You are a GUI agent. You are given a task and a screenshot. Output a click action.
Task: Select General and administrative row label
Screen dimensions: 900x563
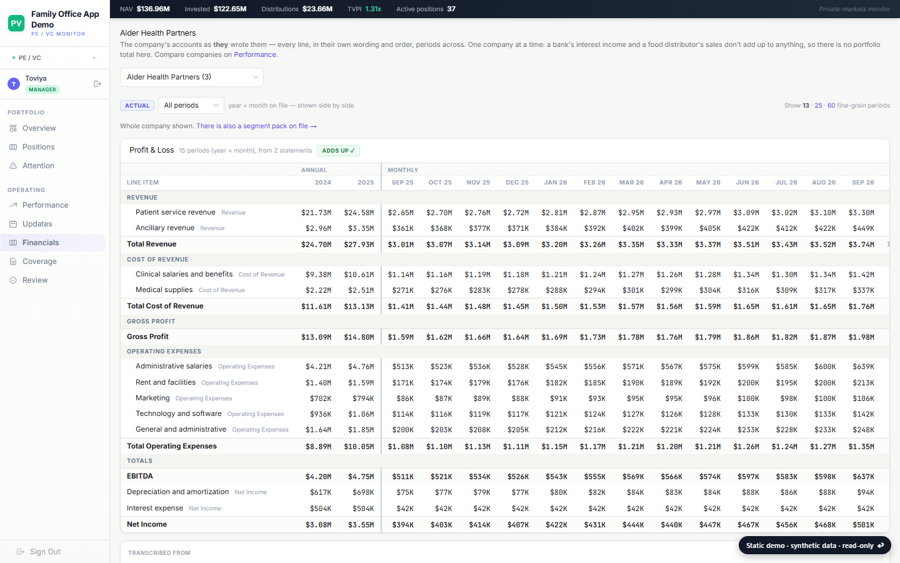click(x=181, y=429)
